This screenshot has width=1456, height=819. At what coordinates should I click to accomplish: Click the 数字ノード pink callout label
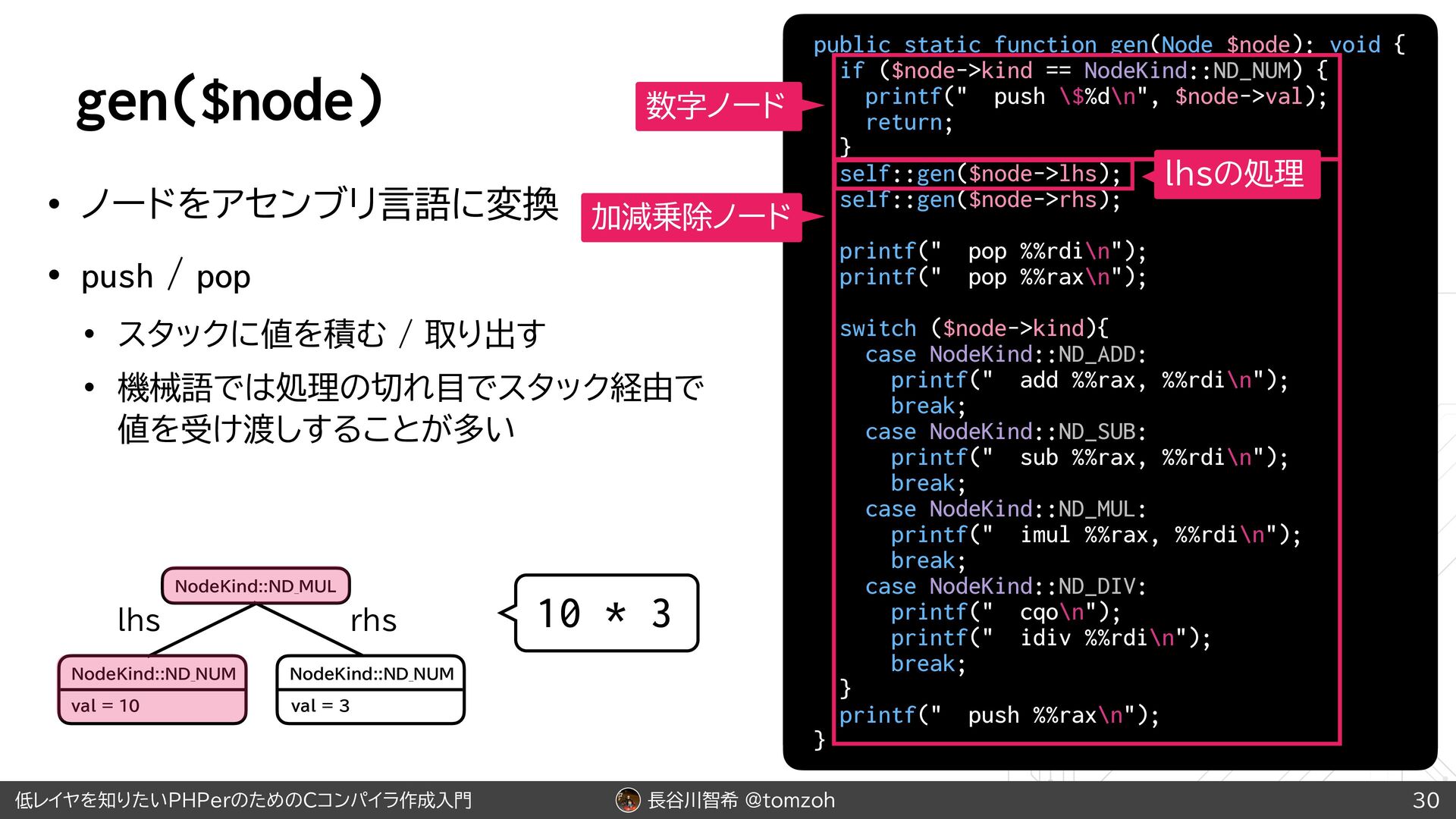coord(717,106)
